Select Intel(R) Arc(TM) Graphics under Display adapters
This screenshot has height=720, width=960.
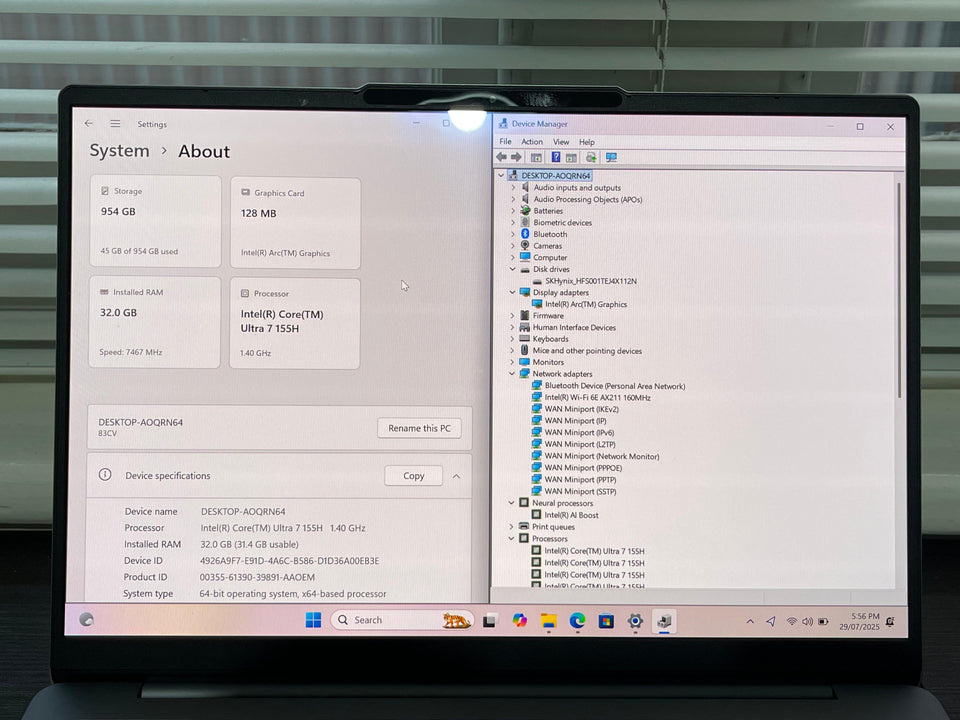pos(586,304)
